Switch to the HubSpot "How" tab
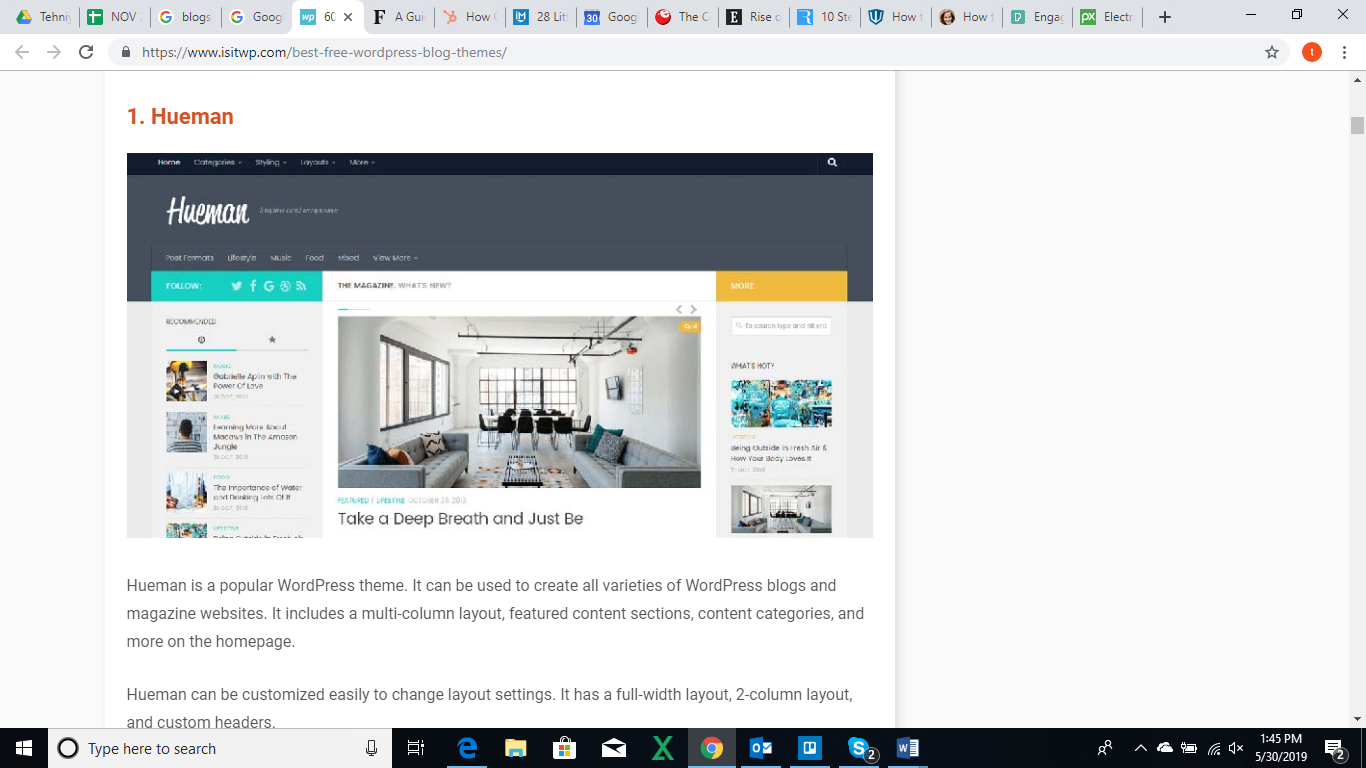Viewport: 1366px width, 768px height. click(470, 17)
